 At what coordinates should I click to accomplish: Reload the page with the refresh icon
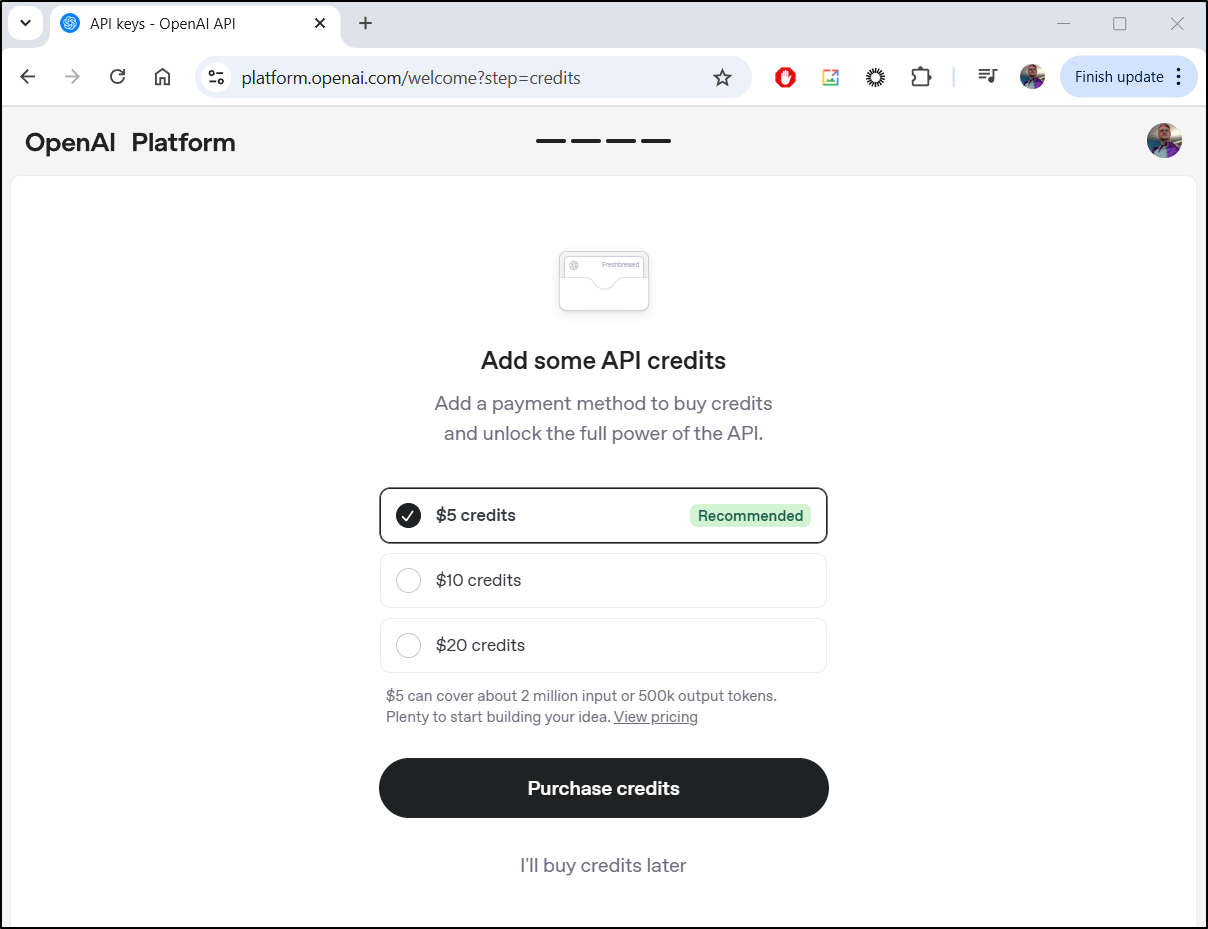point(117,77)
